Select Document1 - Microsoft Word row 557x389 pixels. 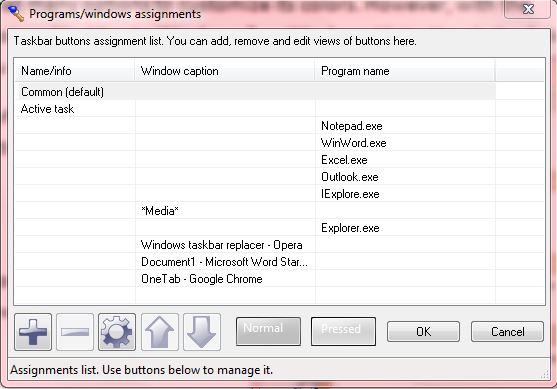pyautogui.click(x=255, y=262)
